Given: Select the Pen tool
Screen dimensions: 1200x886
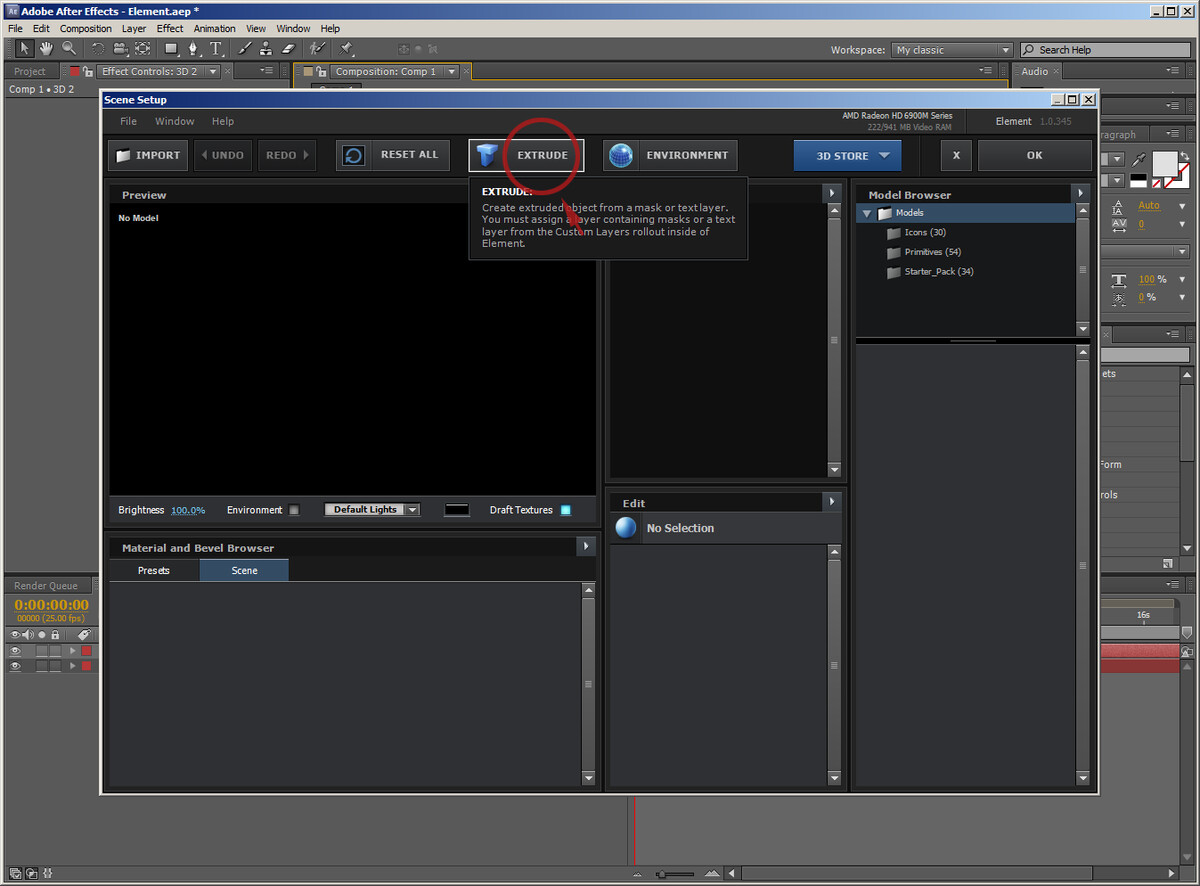Looking at the screenshot, I should click(193, 49).
